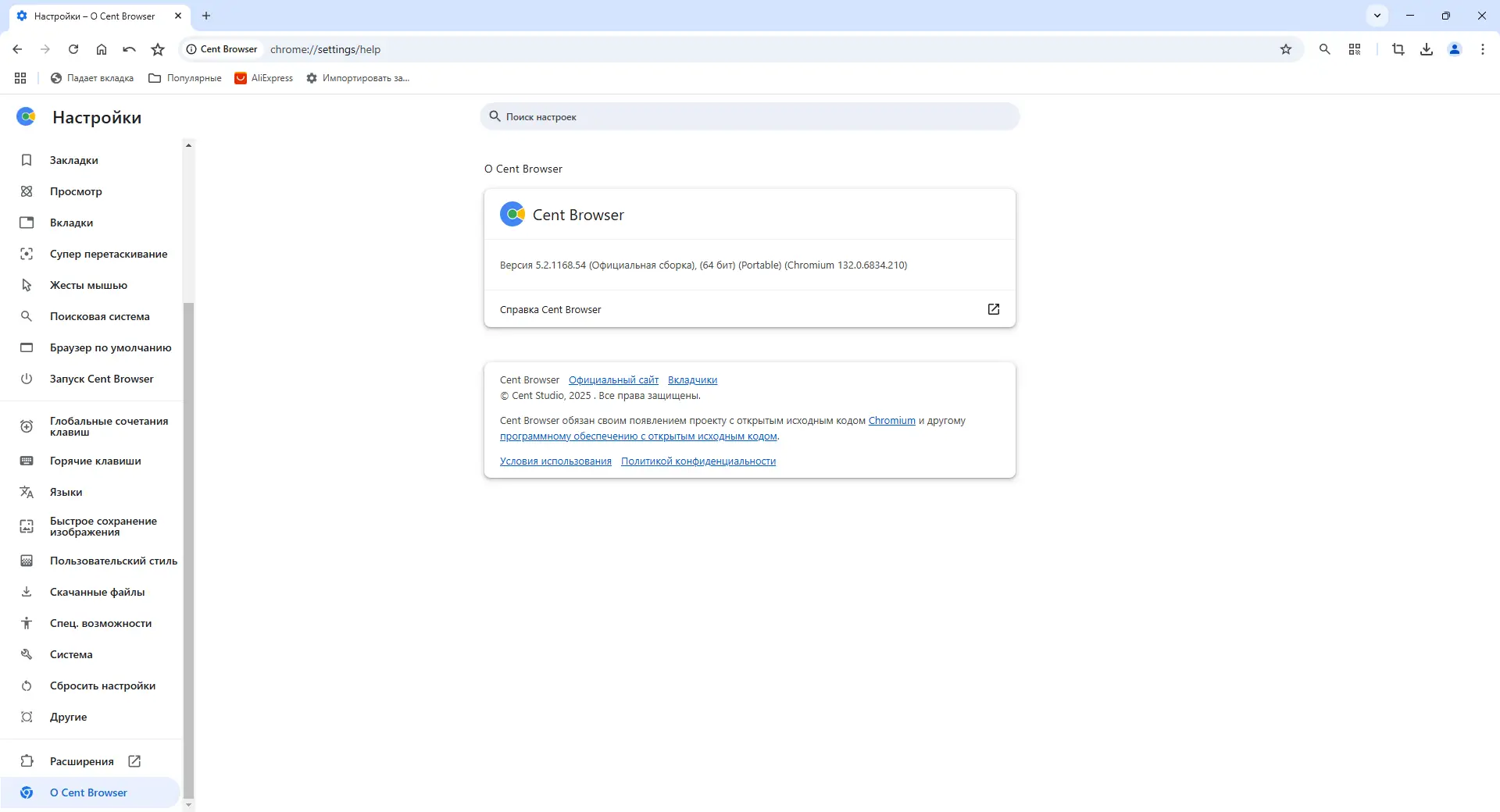The image size is (1500, 812).
Task: Click the Cent Browser site info chip
Action: point(222,49)
